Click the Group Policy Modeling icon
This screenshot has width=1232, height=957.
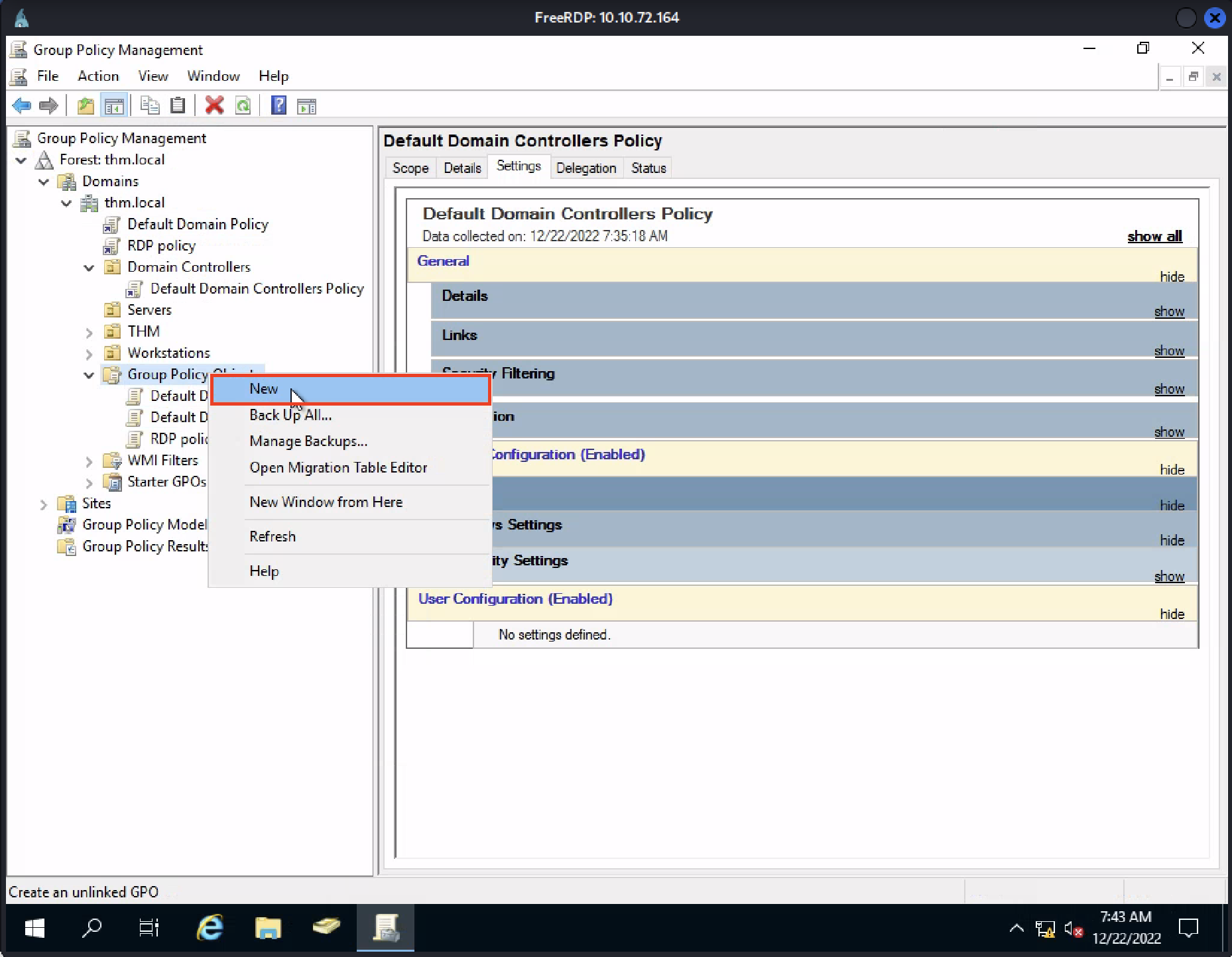[66, 525]
